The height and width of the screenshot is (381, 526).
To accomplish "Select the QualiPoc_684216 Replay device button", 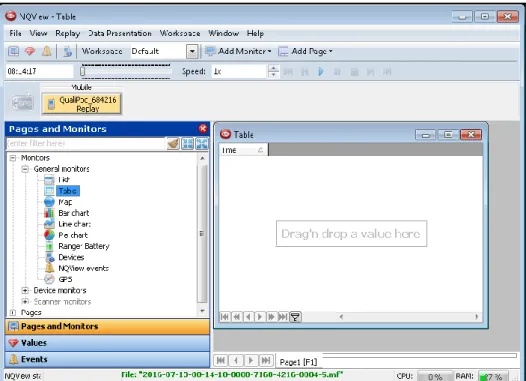I will tap(82, 104).
